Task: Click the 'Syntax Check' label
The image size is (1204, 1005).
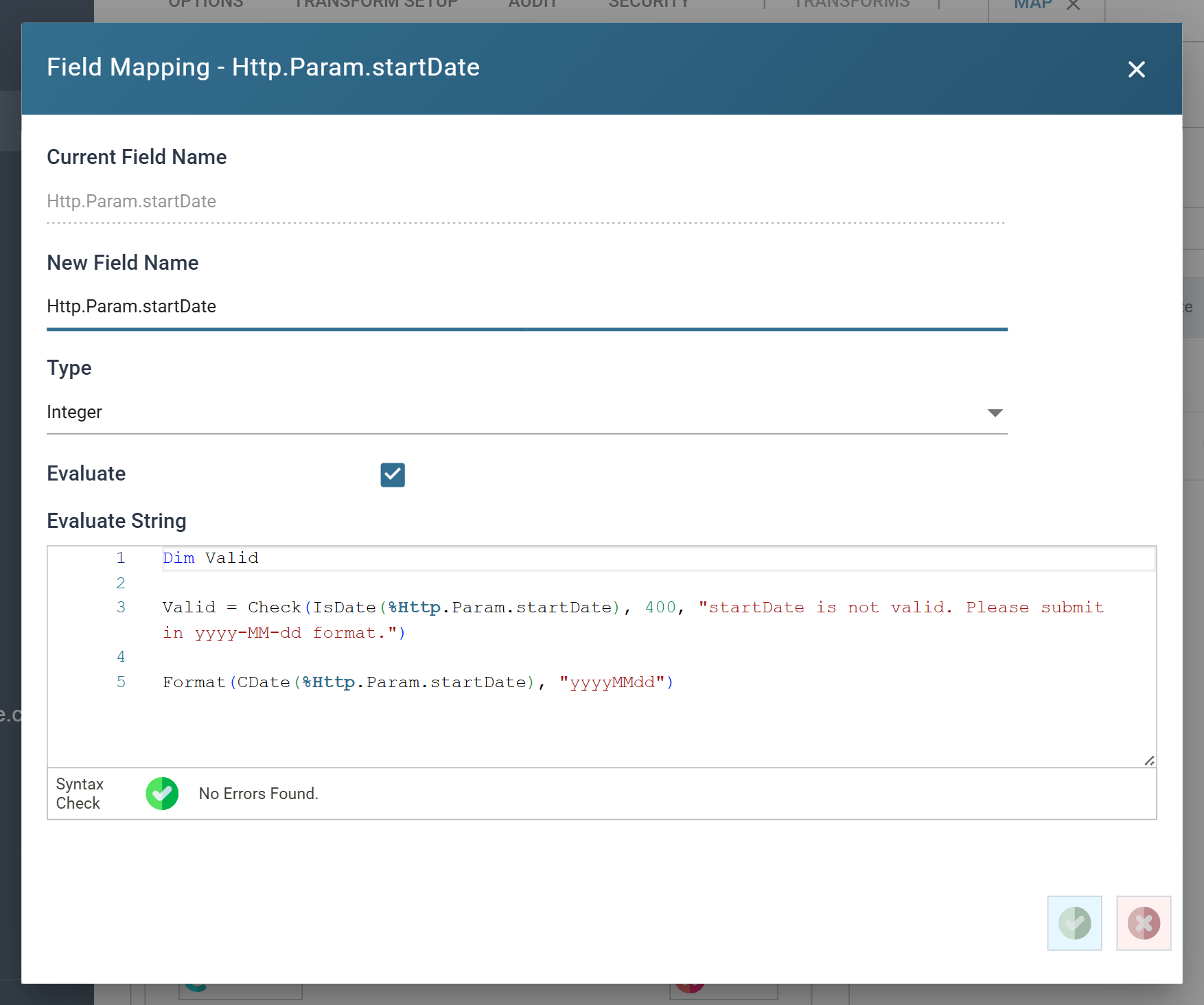Action: coord(80,794)
